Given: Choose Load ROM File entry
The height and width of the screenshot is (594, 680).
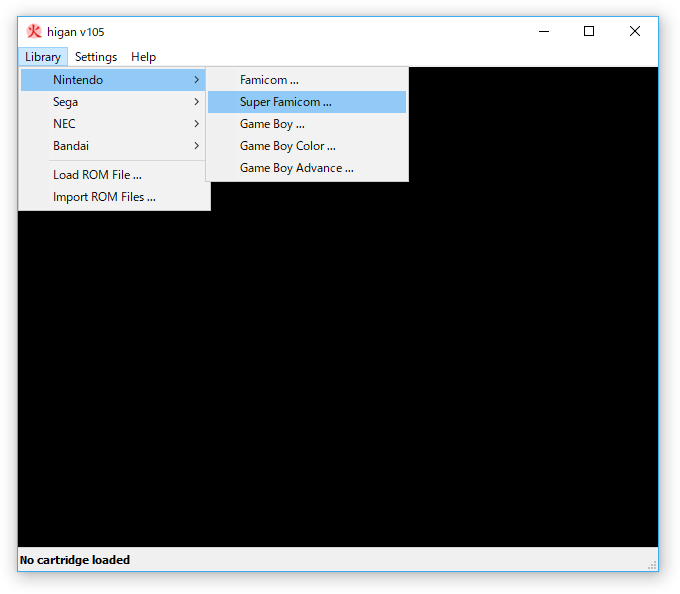Looking at the screenshot, I should tap(113, 175).
